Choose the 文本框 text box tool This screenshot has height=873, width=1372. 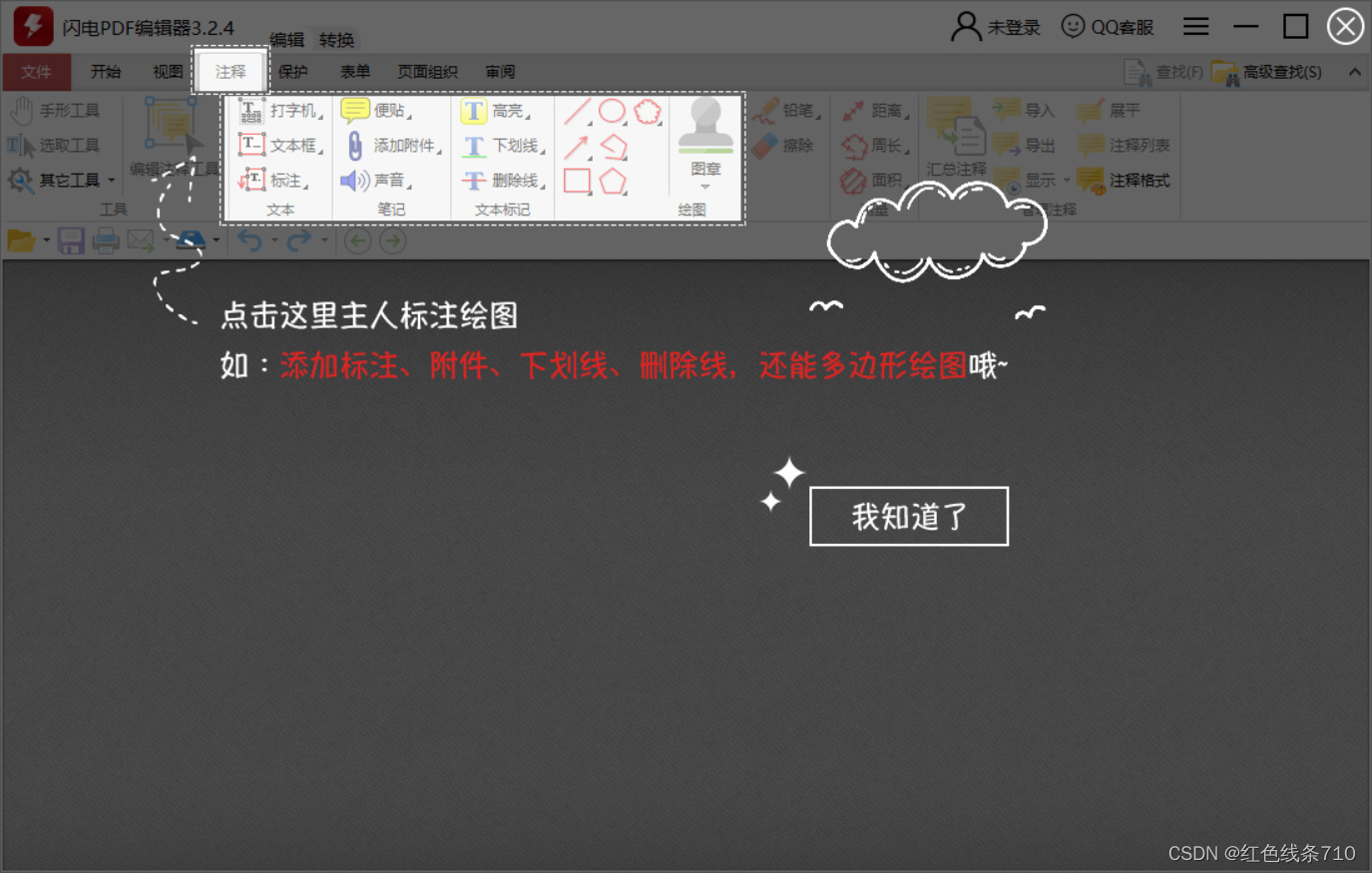click(x=280, y=145)
